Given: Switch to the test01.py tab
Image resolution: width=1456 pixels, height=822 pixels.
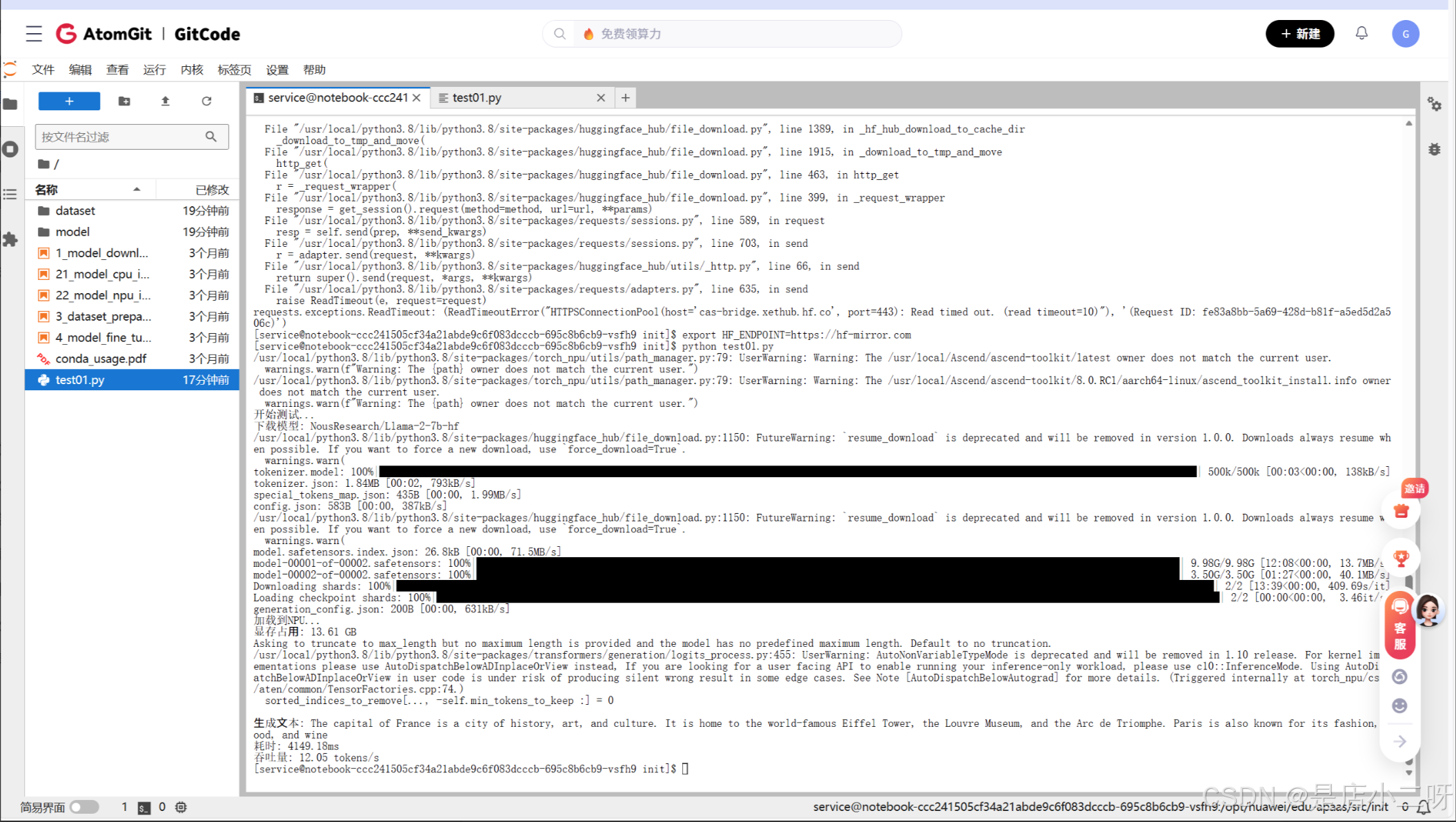Looking at the screenshot, I should pos(477,98).
